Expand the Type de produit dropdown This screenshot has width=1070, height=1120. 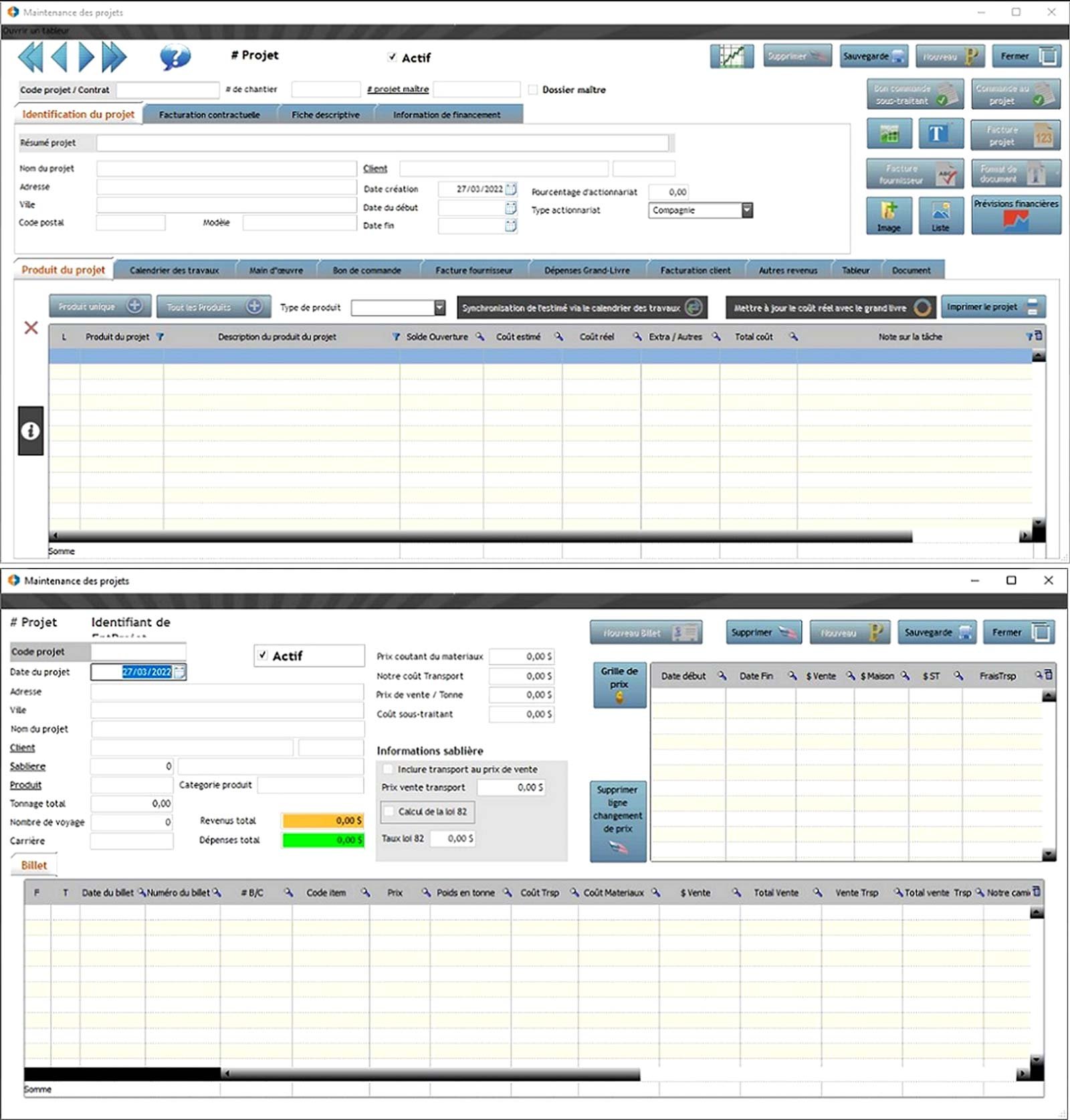439,308
